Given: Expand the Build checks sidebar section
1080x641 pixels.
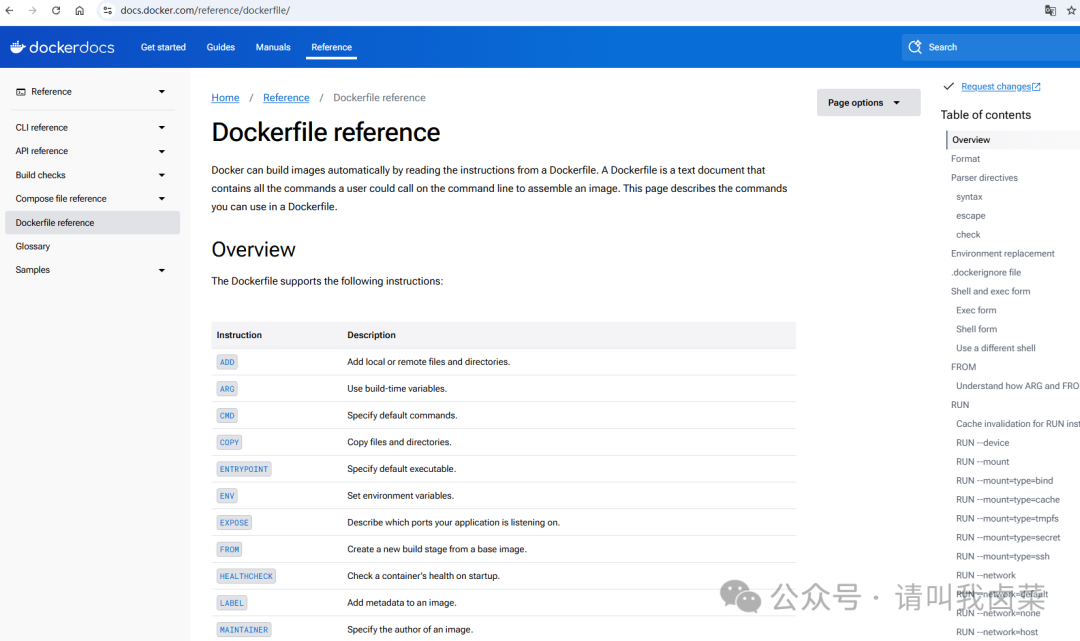Looking at the screenshot, I should [161, 175].
